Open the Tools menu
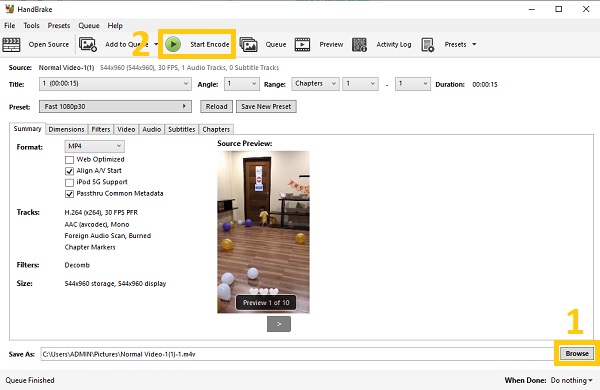 click(x=31, y=26)
